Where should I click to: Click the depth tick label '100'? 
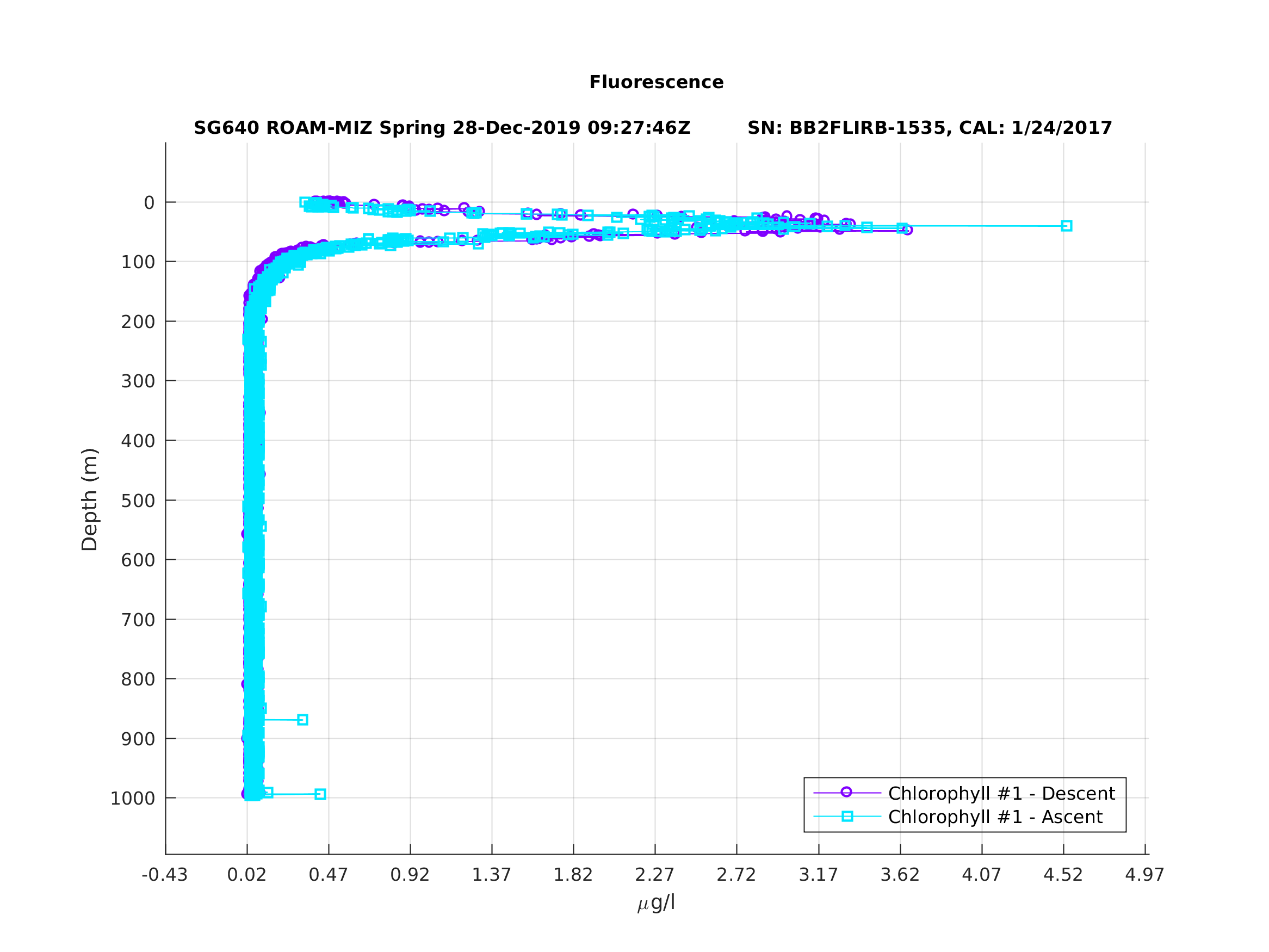(x=138, y=263)
